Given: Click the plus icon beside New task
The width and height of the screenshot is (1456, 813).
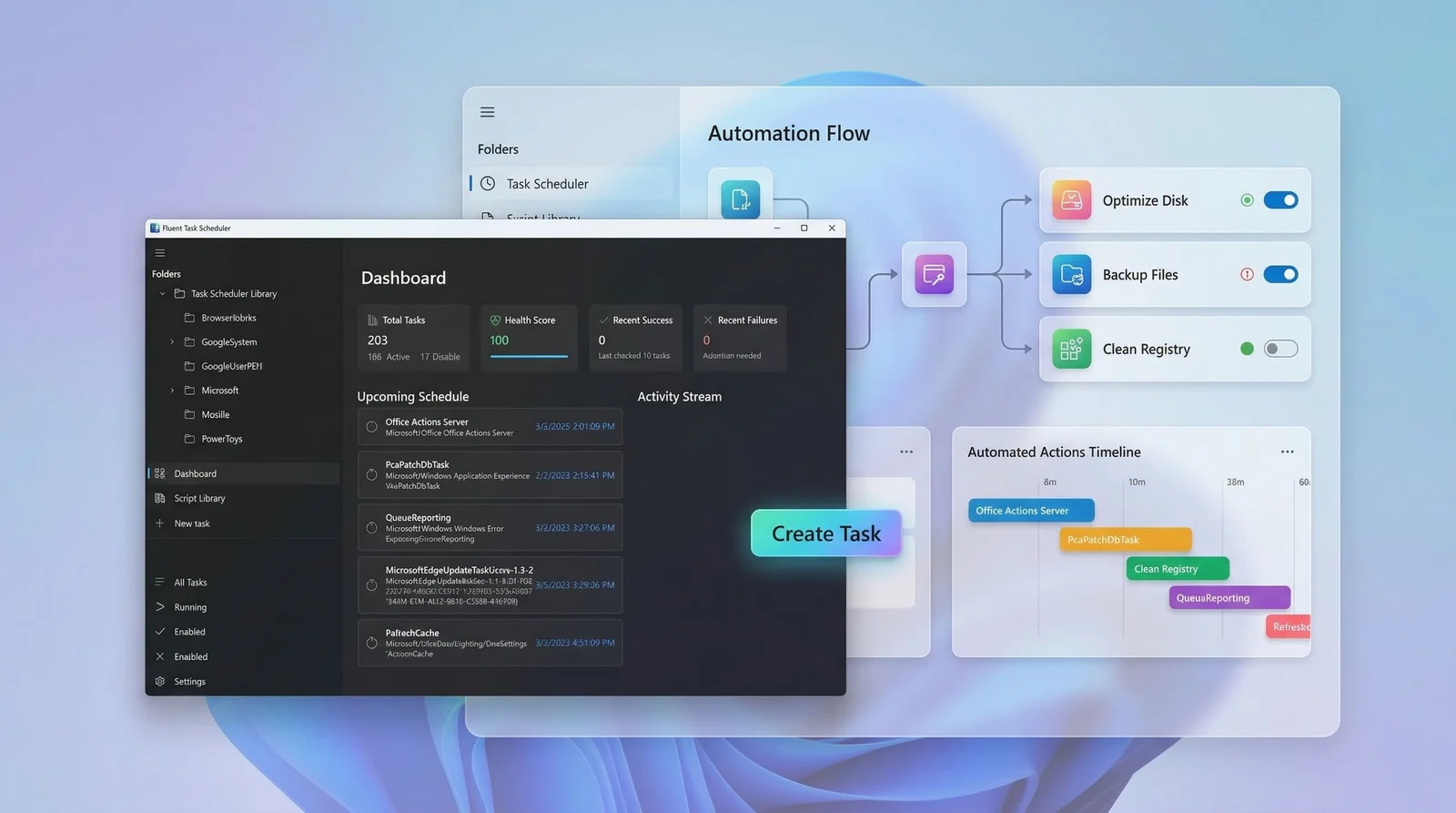Looking at the screenshot, I should (160, 523).
